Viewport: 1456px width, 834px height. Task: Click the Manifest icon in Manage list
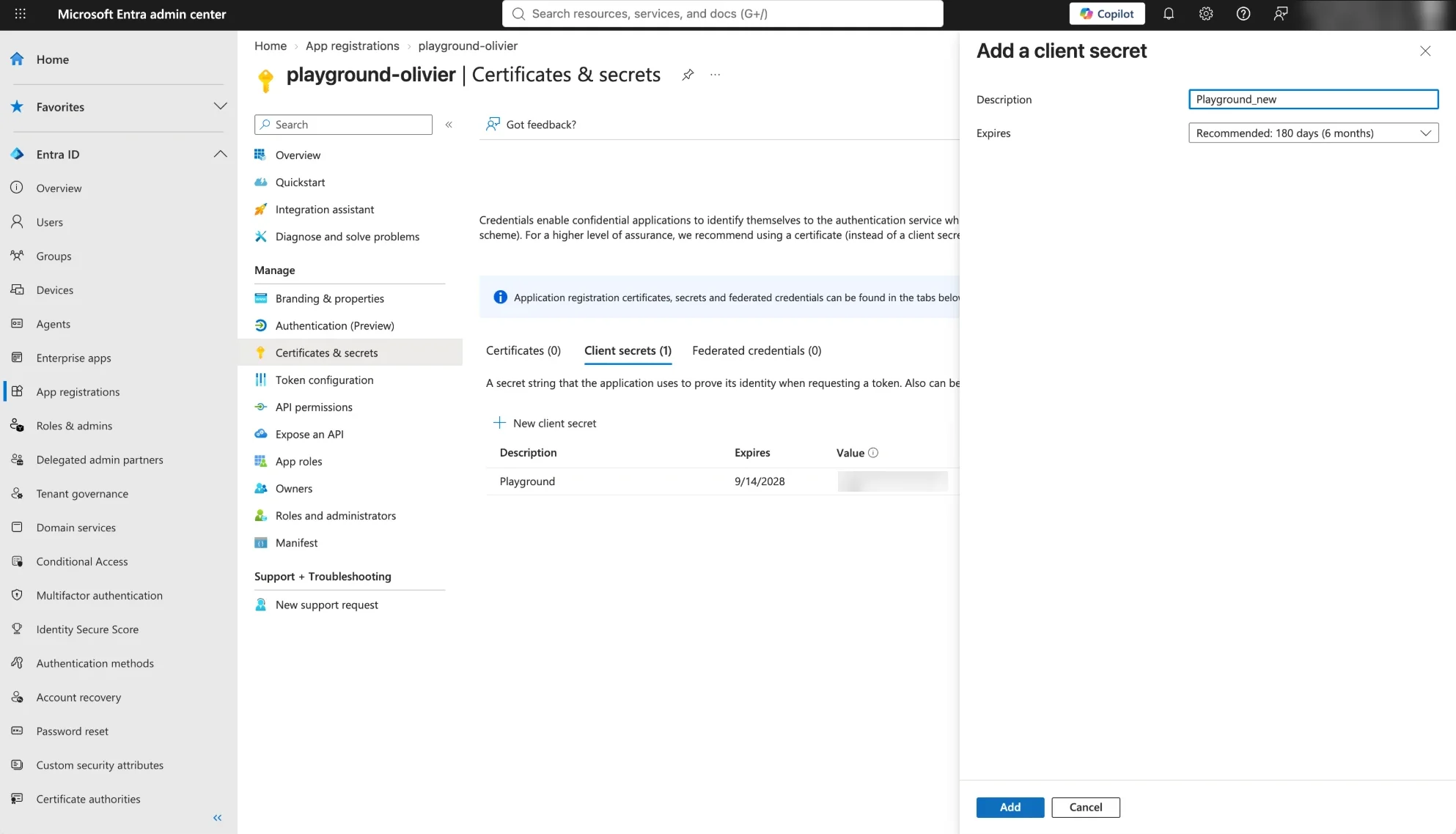(x=260, y=543)
